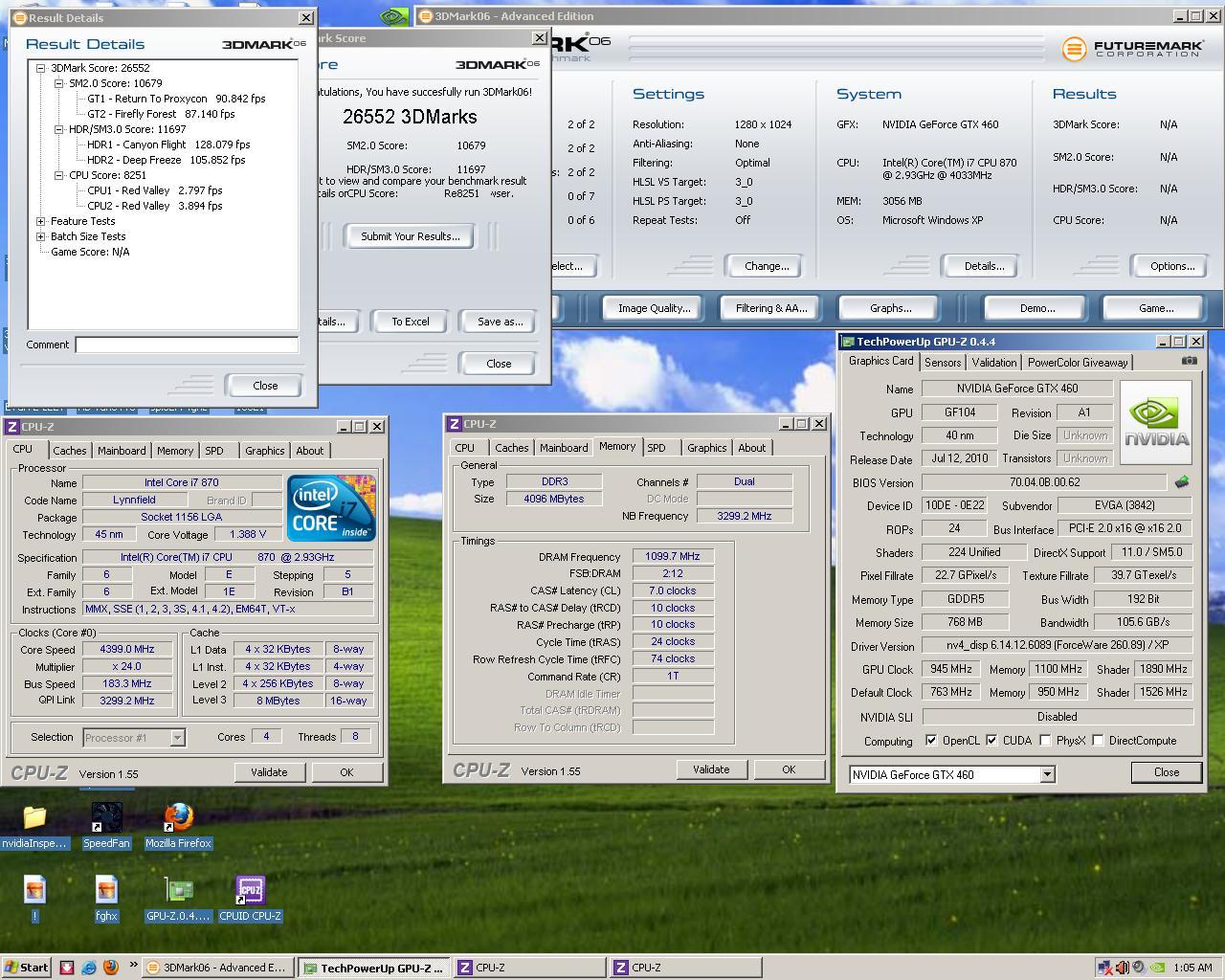Uncheck the OpenCL checkbox in GPU-Z

tap(931, 741)
